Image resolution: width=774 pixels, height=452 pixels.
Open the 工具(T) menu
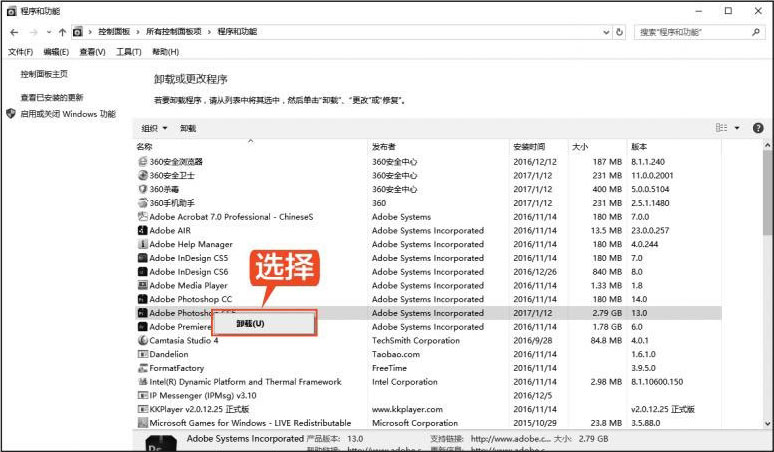(x=128, y=52)
